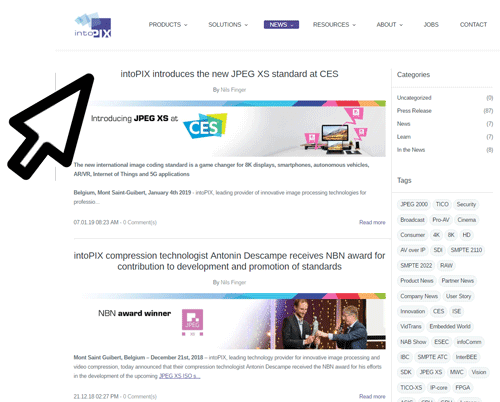
Task: Select the RAW tag
Action: [x=446, y=266]
